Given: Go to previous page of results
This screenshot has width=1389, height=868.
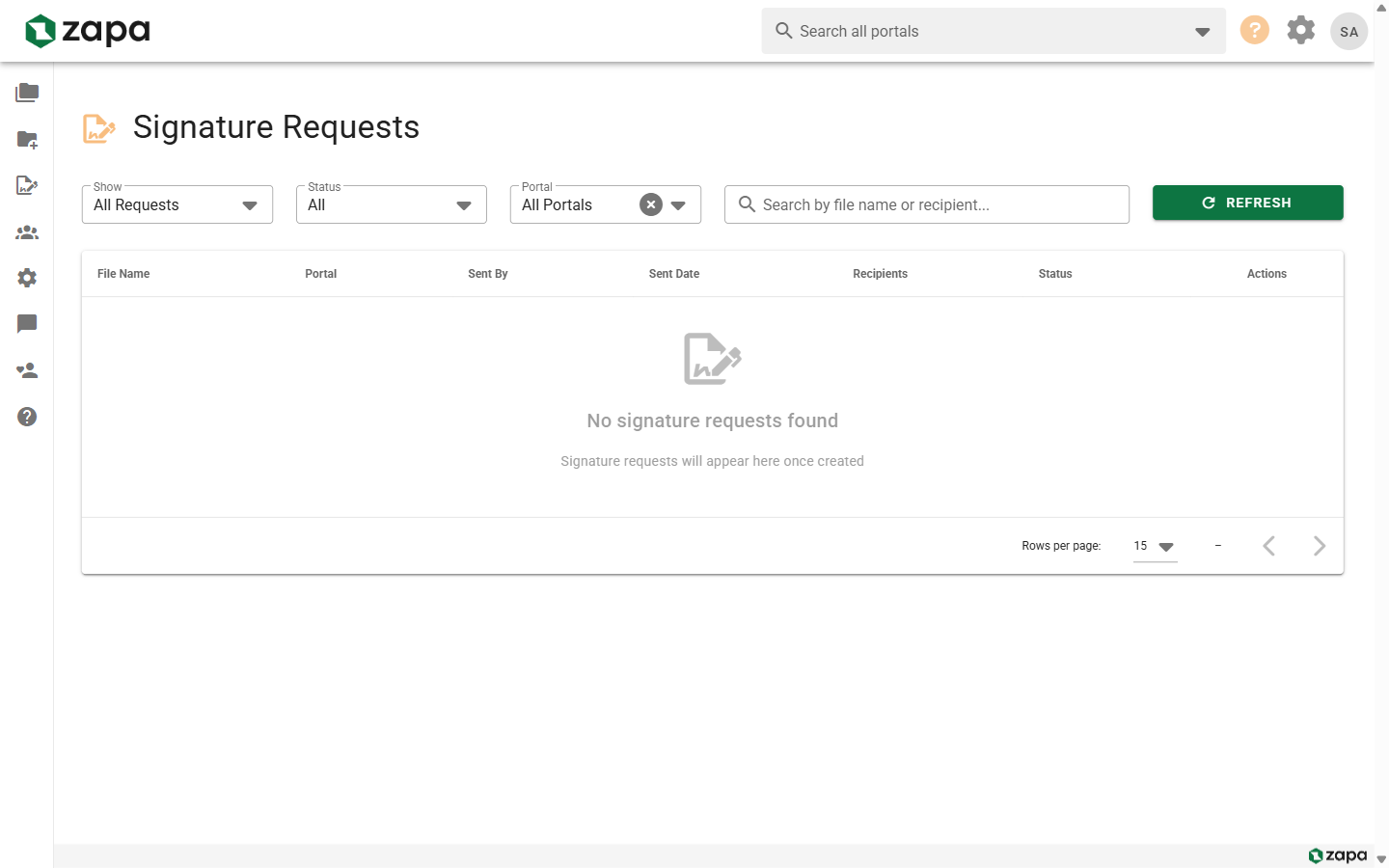Looking at the screenshot, I should (1269, 546).
